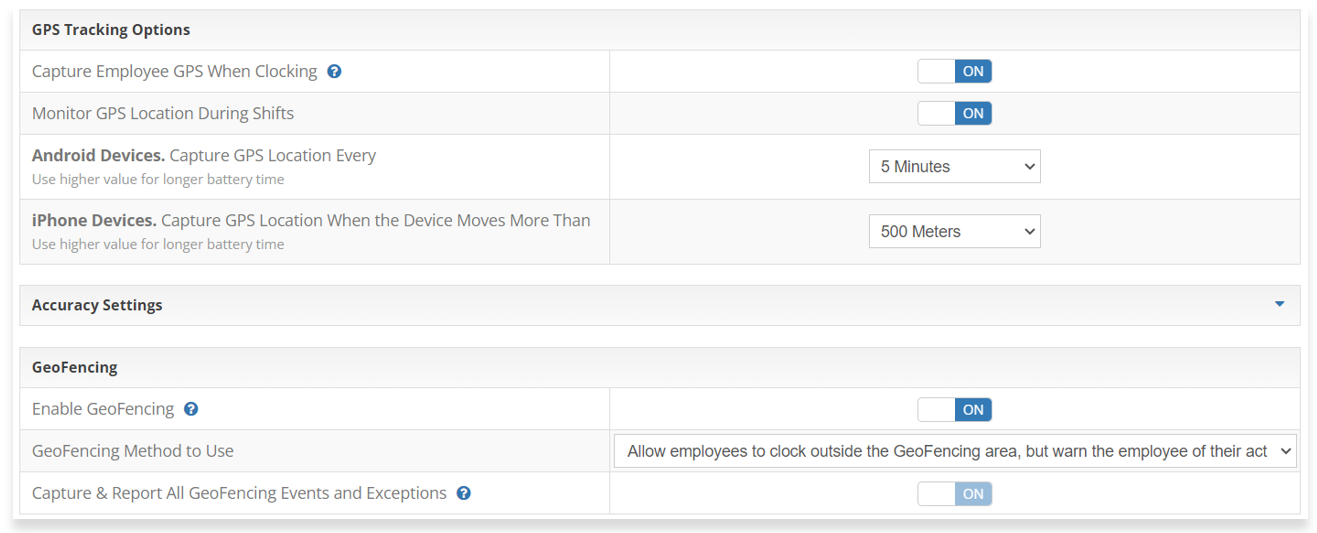Image resolution: width=1317 pixels, height=533 pixels.
Task: Toggle Monitor GPS Location During Shifts switch
Action: coord(954,113)
